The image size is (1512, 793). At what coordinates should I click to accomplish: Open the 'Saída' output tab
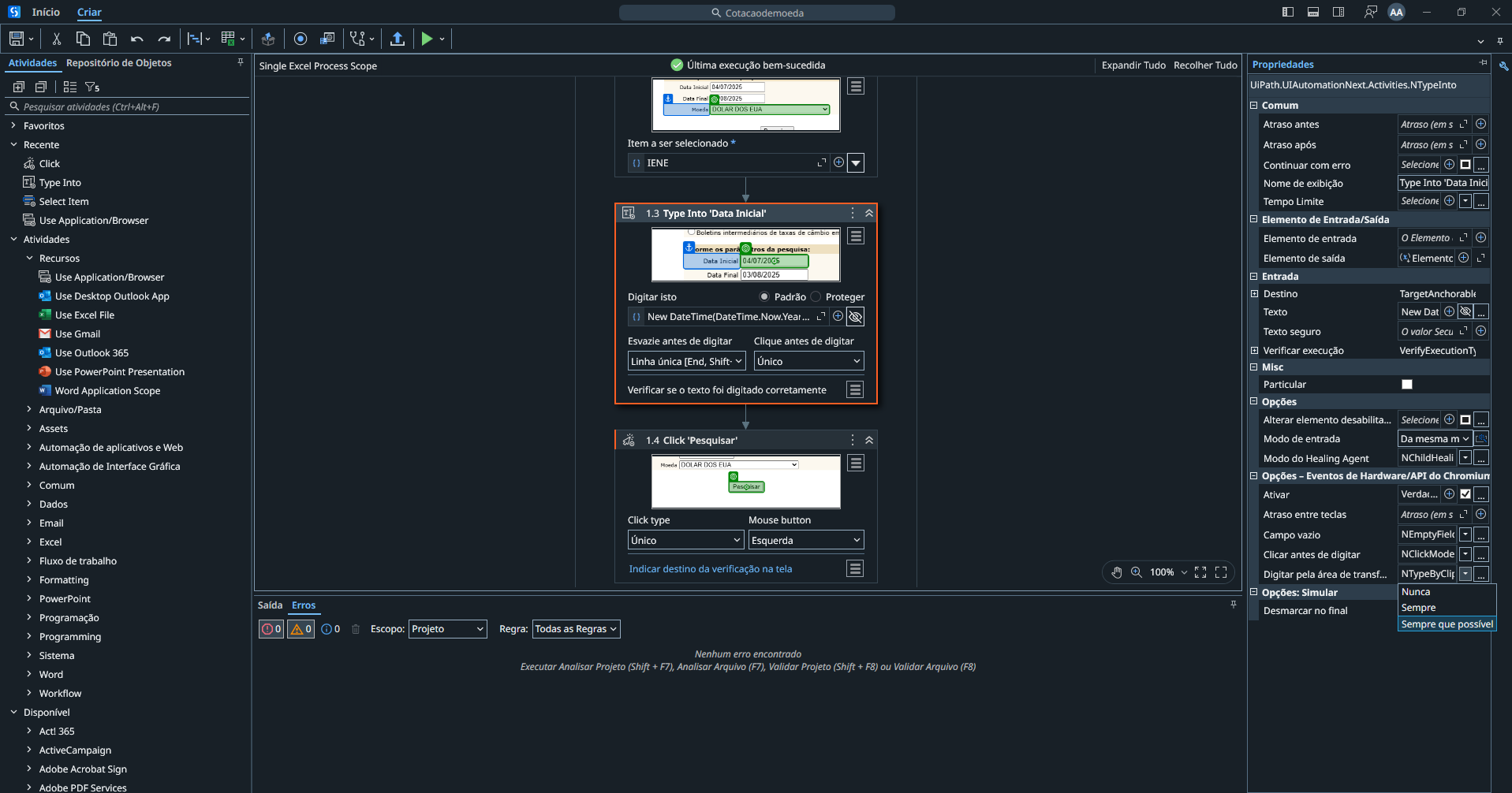(270, 605)
